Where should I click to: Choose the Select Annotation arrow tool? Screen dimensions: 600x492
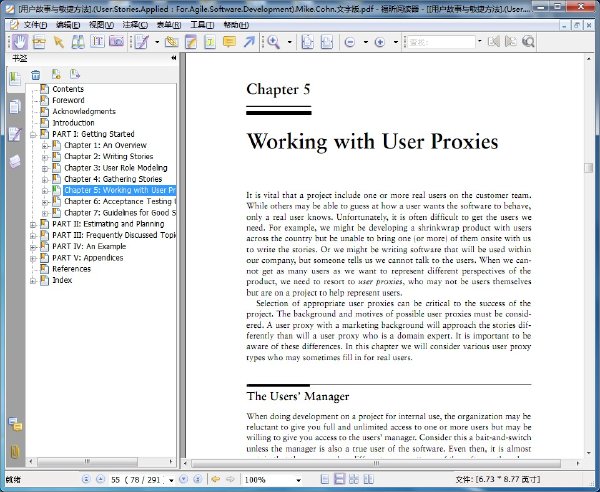click(x=59, y=42)
